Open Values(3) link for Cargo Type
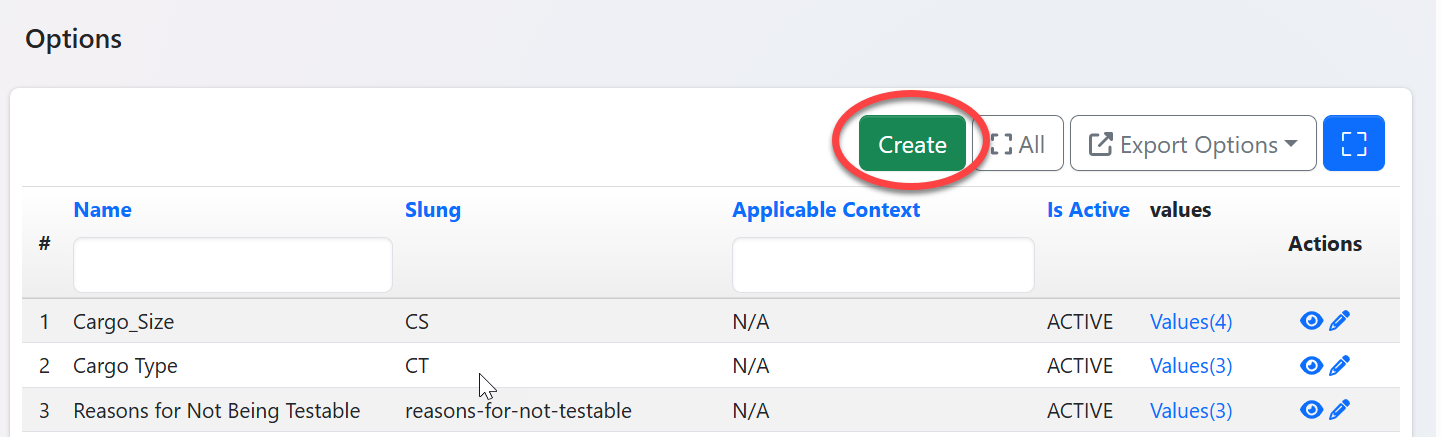 point(1190,366)
